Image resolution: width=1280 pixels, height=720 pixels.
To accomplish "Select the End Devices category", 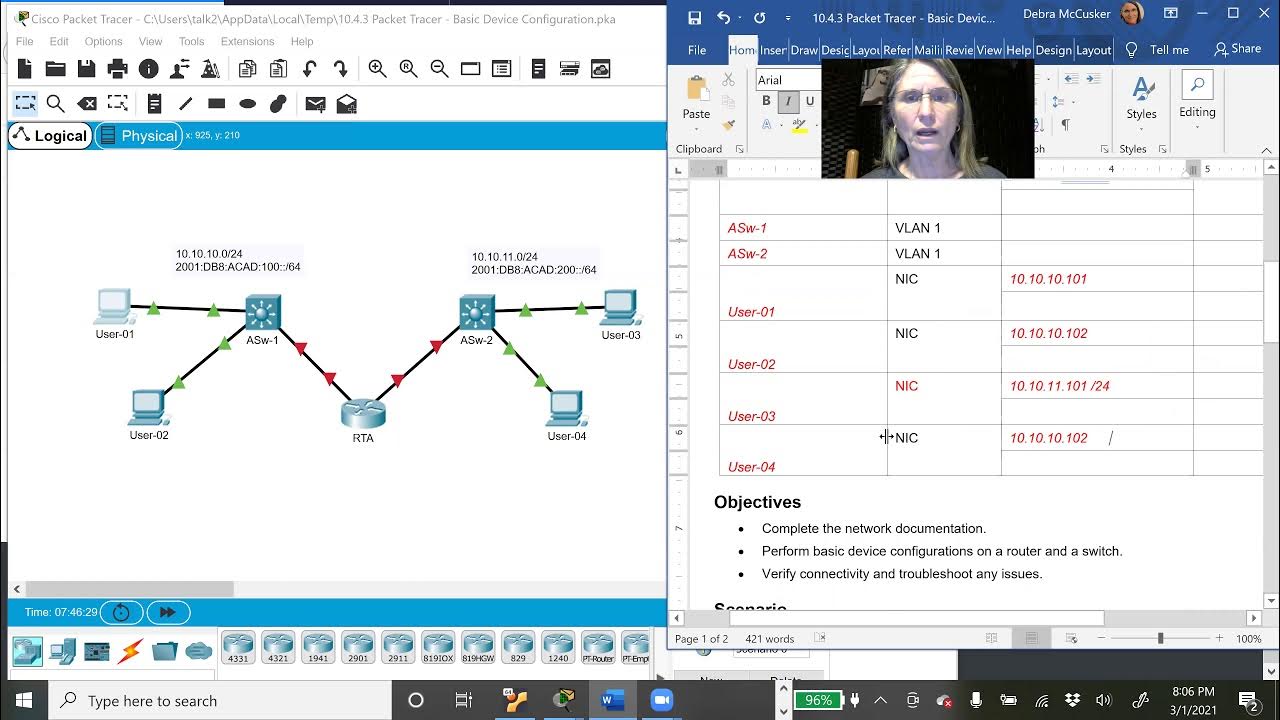I will pyautogui.click(x=62, y=652).
